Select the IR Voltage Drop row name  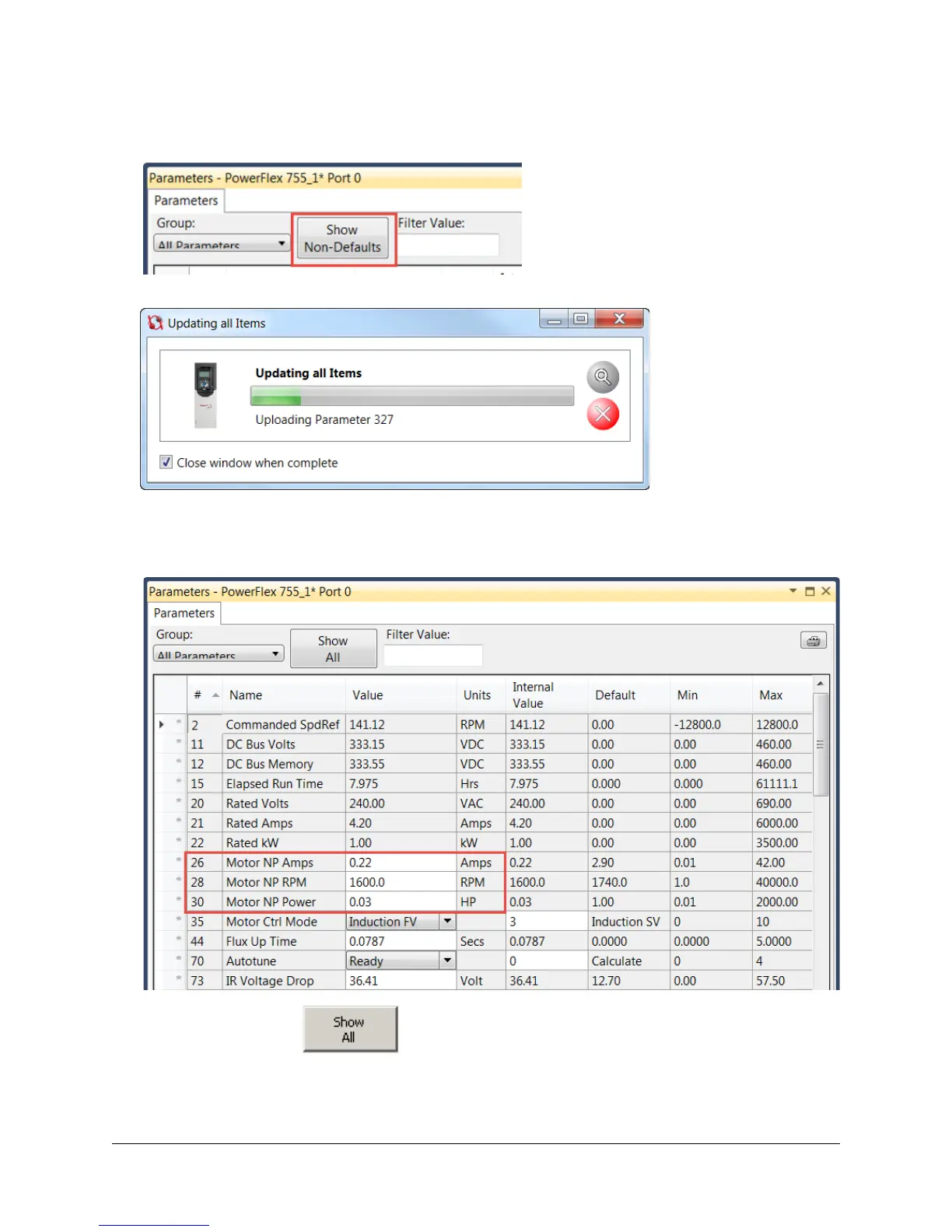tap(270, 981)
